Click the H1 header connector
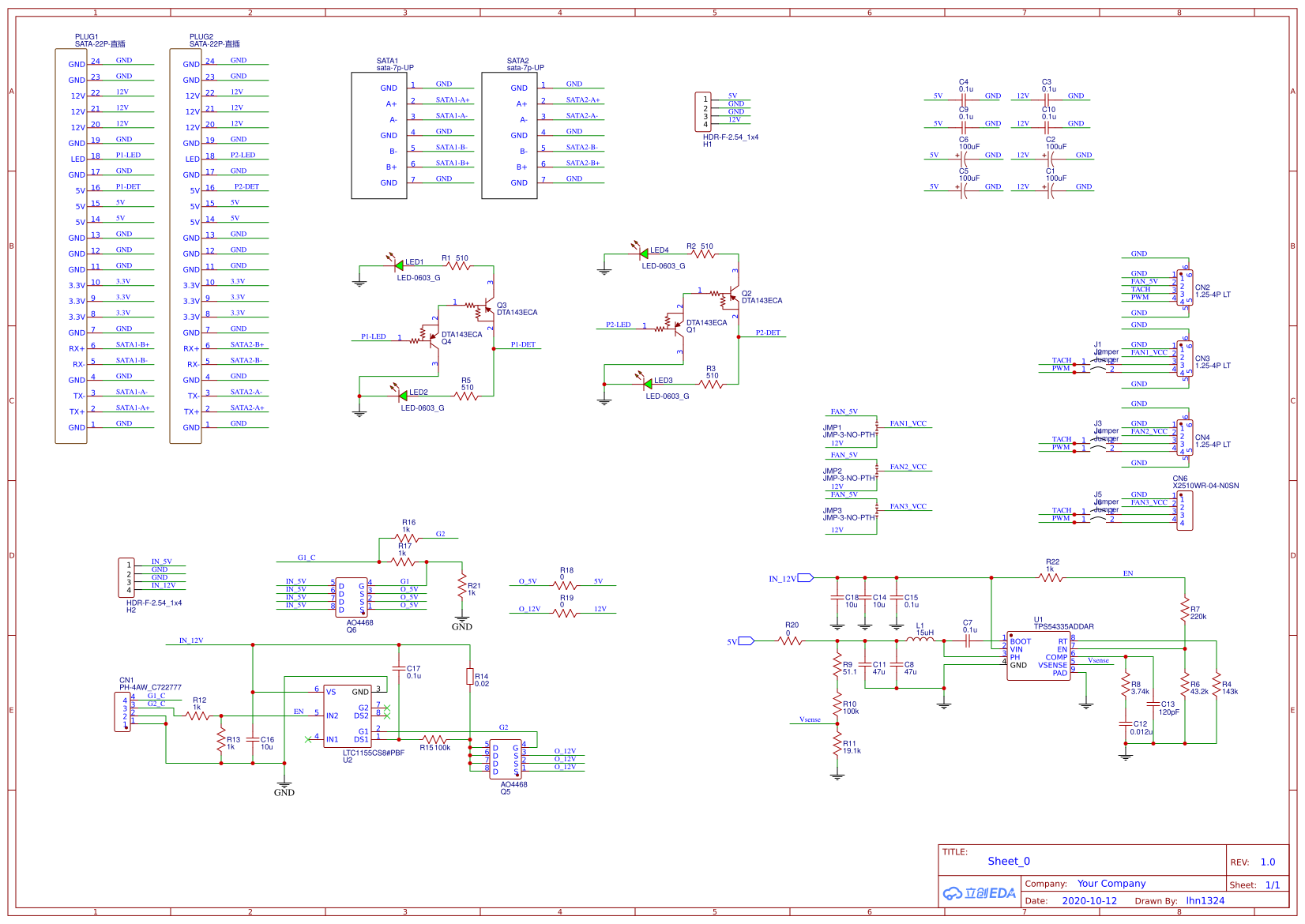Viewport: 1305px width, 924px height. coord(702,111)
